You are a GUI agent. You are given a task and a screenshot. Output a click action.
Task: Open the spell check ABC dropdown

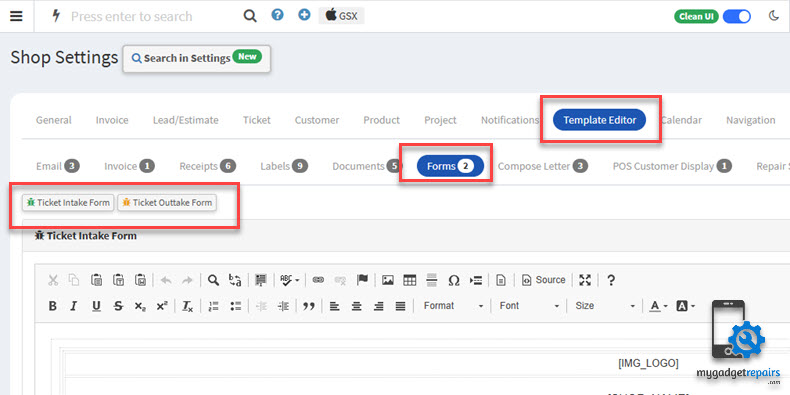click(289, 280)
